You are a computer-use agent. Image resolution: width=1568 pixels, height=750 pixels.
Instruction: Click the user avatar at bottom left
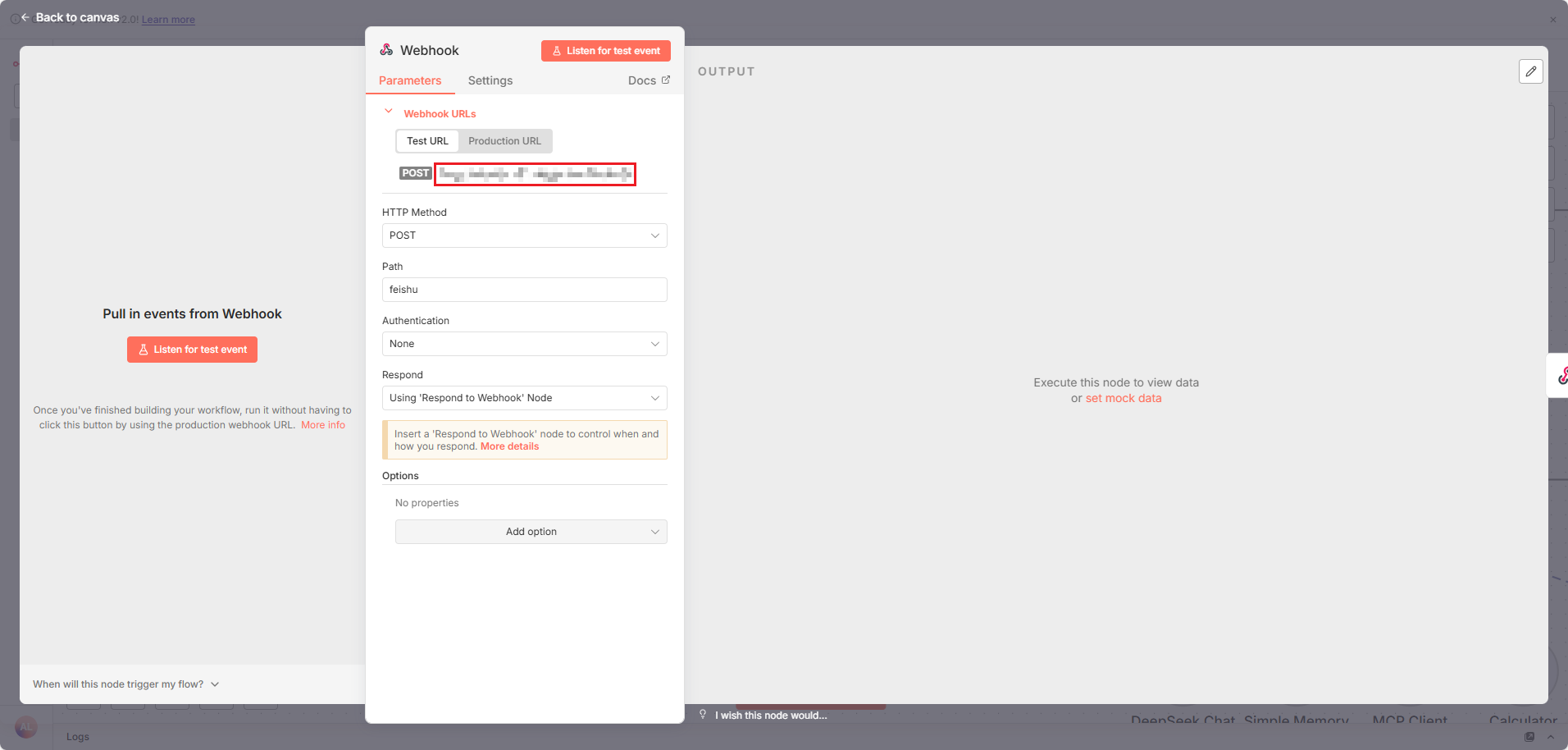(26, 727)
